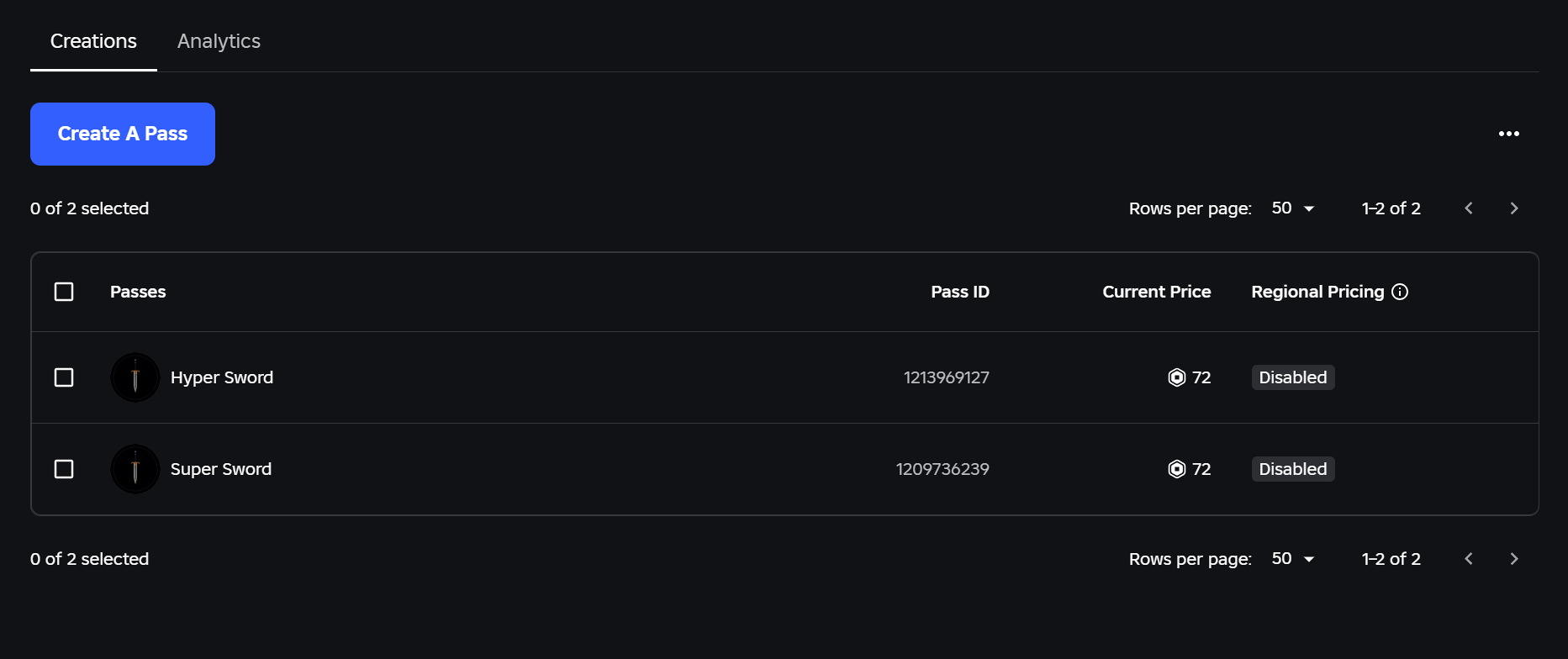Open the Hyper Sword pass name

(x=222, y=377)
